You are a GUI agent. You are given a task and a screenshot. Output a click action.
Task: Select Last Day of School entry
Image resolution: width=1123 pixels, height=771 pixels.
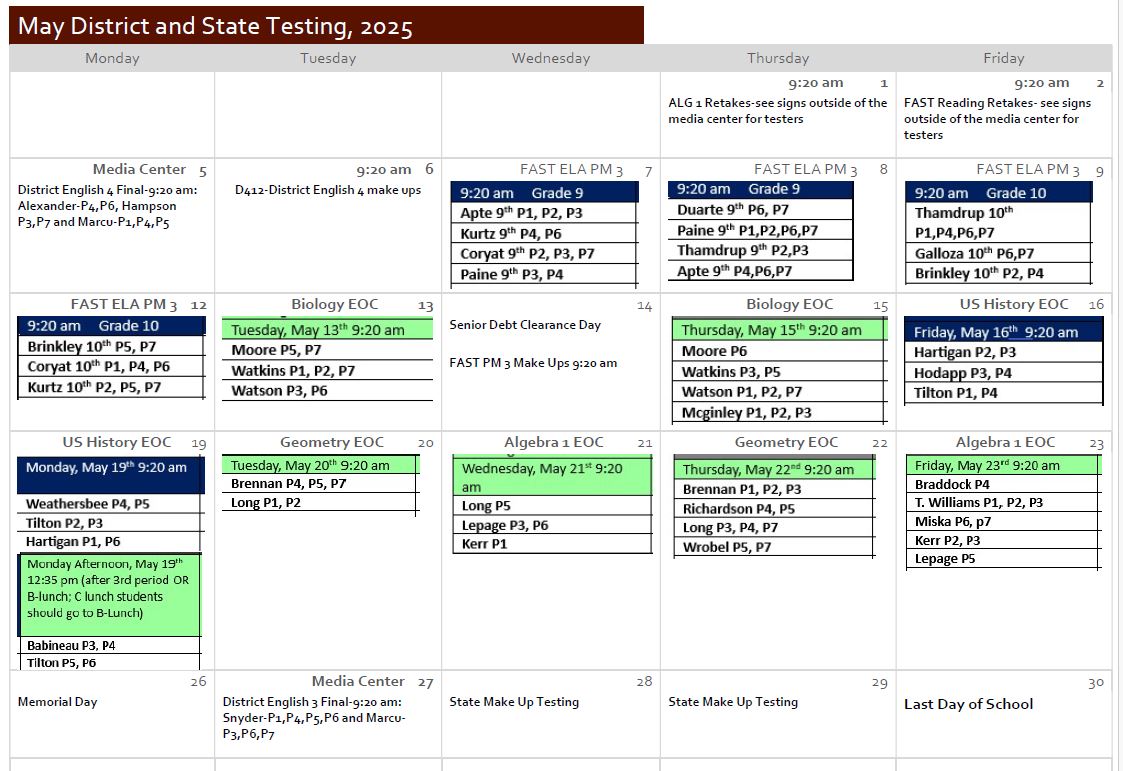point(968,704)
